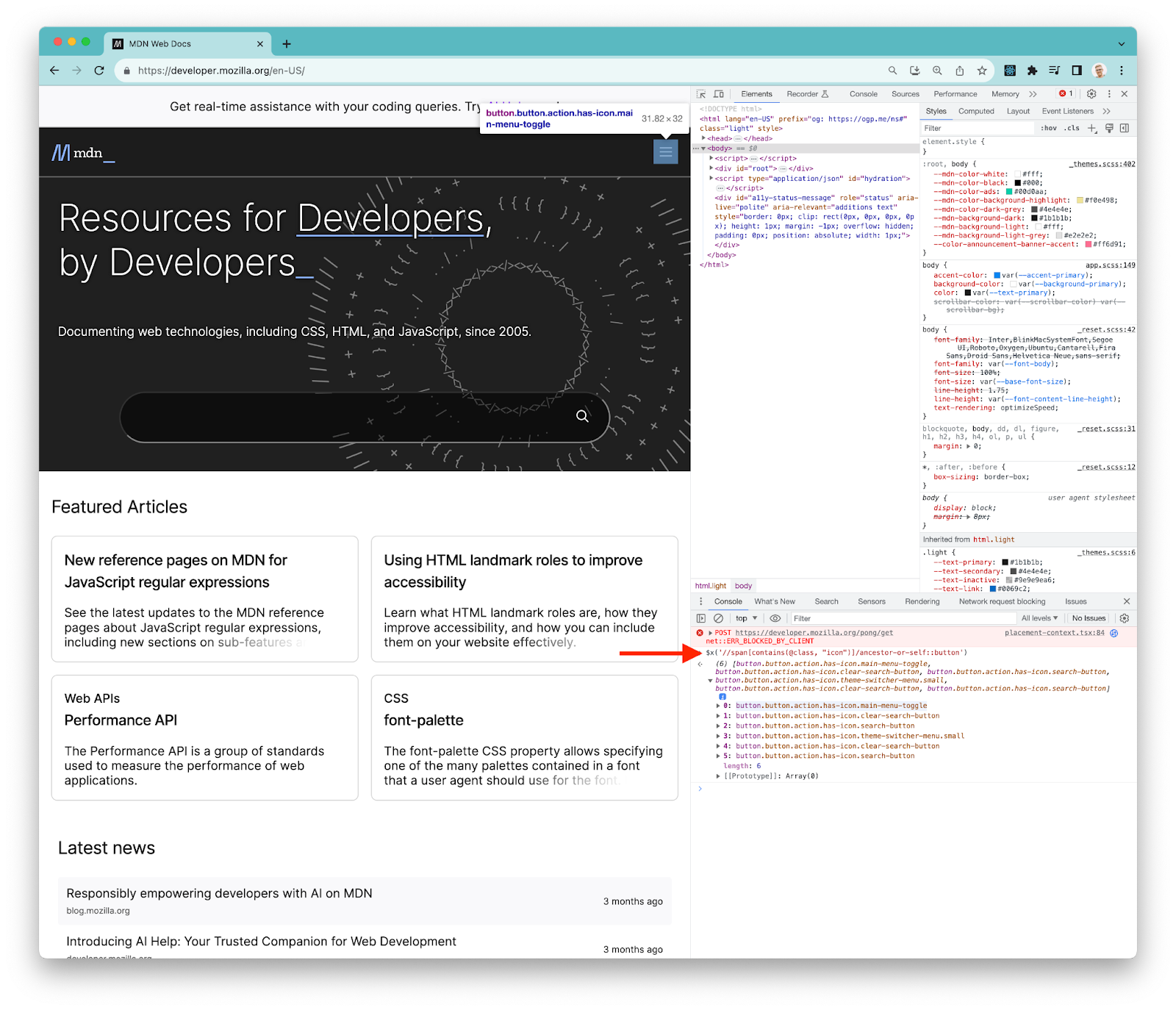
Task: Toggle the .cls element classes panel
Action: coord(1072,129)
